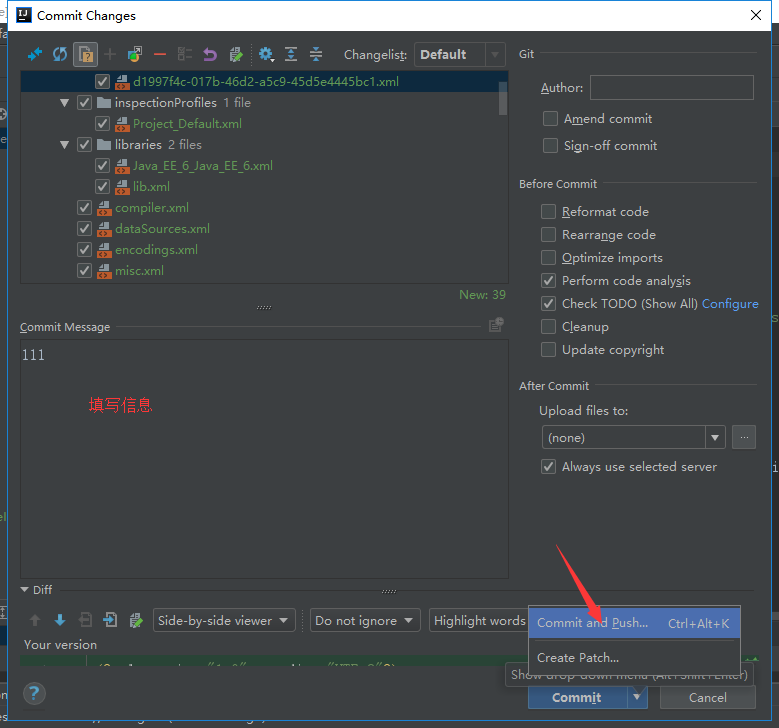779x728 pixels.
Task: Toggle the Show Unversioned Files icon
Action: click(85, 54)
